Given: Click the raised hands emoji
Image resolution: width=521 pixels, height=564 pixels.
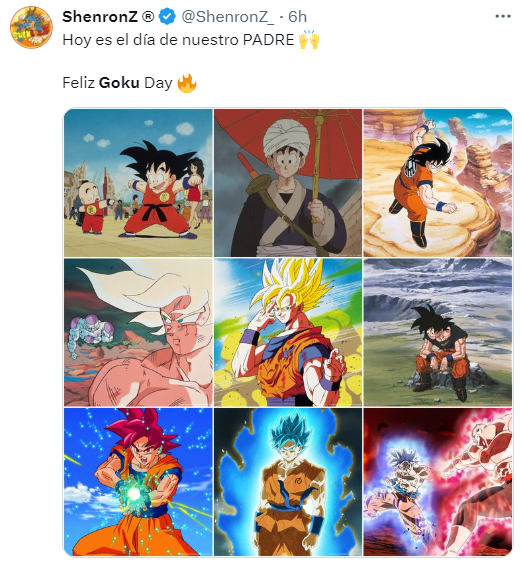Looking at the screenshot, I should pyautogui.click(x=309, y=40).
